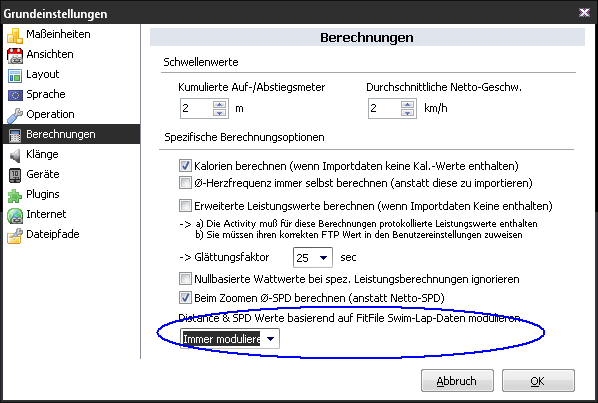Decrease the Durchschnittliche Netto-Geschw. value

click(407, 113)
